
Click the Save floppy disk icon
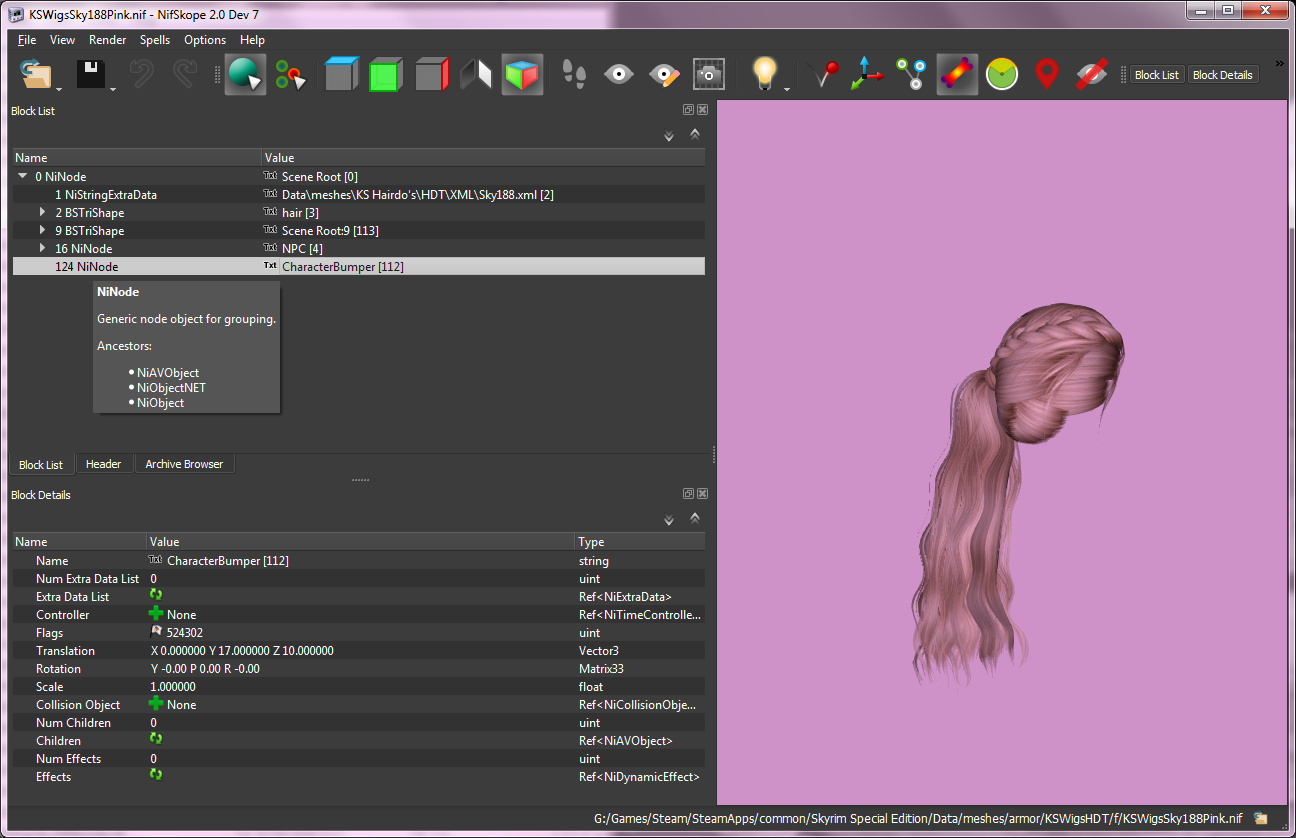pyautogui.click(x=91, y=74)
